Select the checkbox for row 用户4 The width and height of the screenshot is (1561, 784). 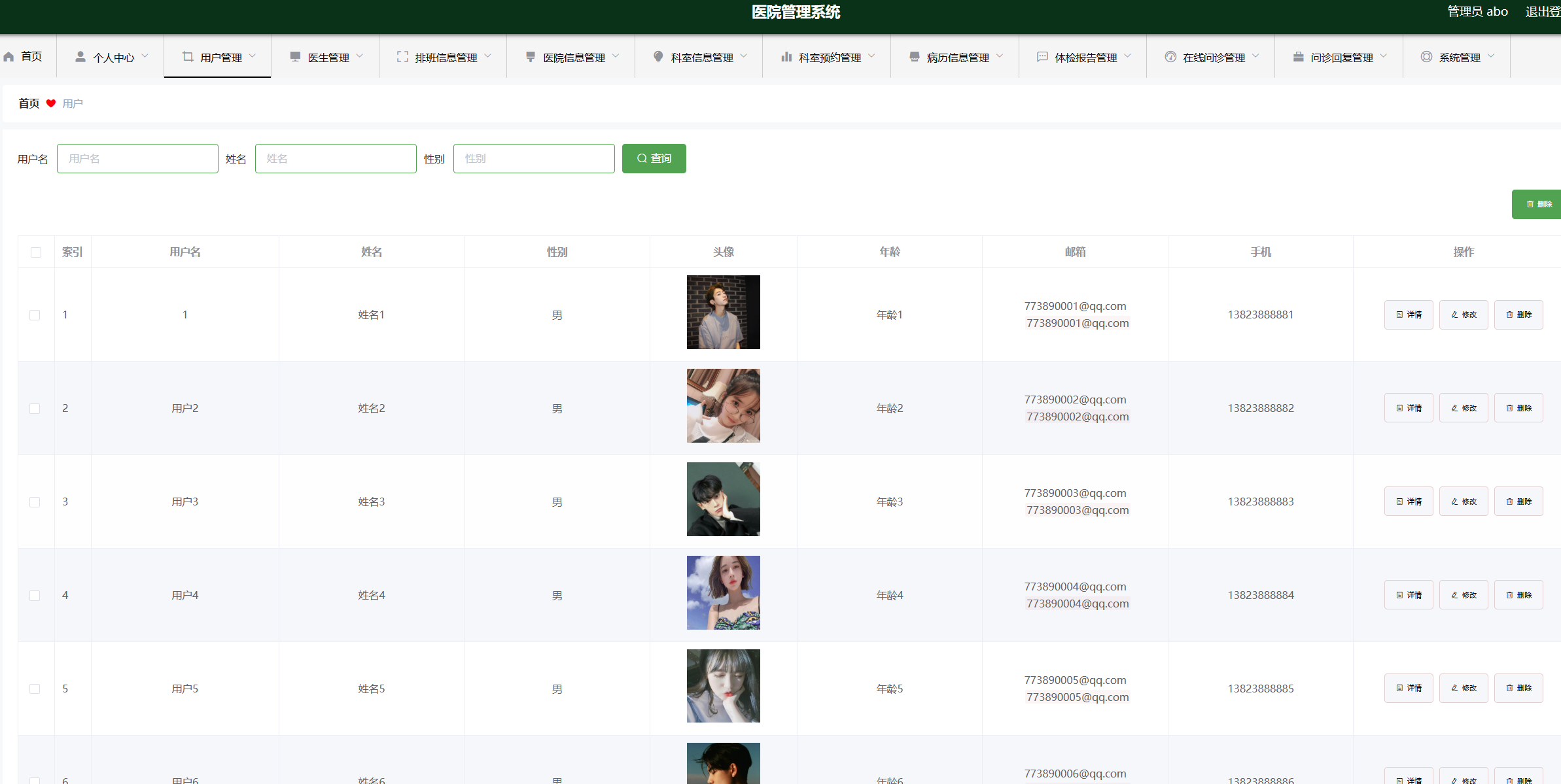(x=35, y=596)
